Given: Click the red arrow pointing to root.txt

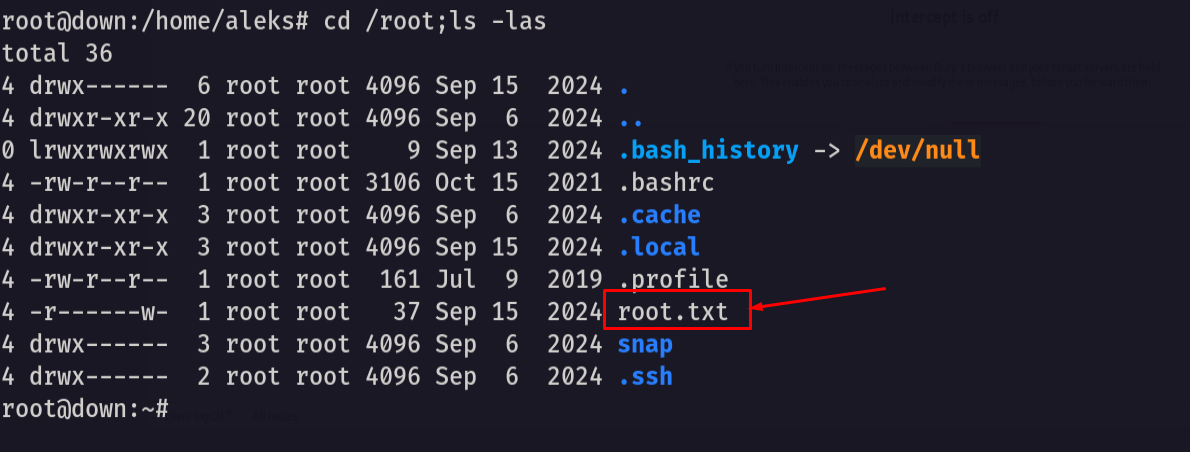Looking at the screenshot, I should pyautogui.click(x=818, y=298).
